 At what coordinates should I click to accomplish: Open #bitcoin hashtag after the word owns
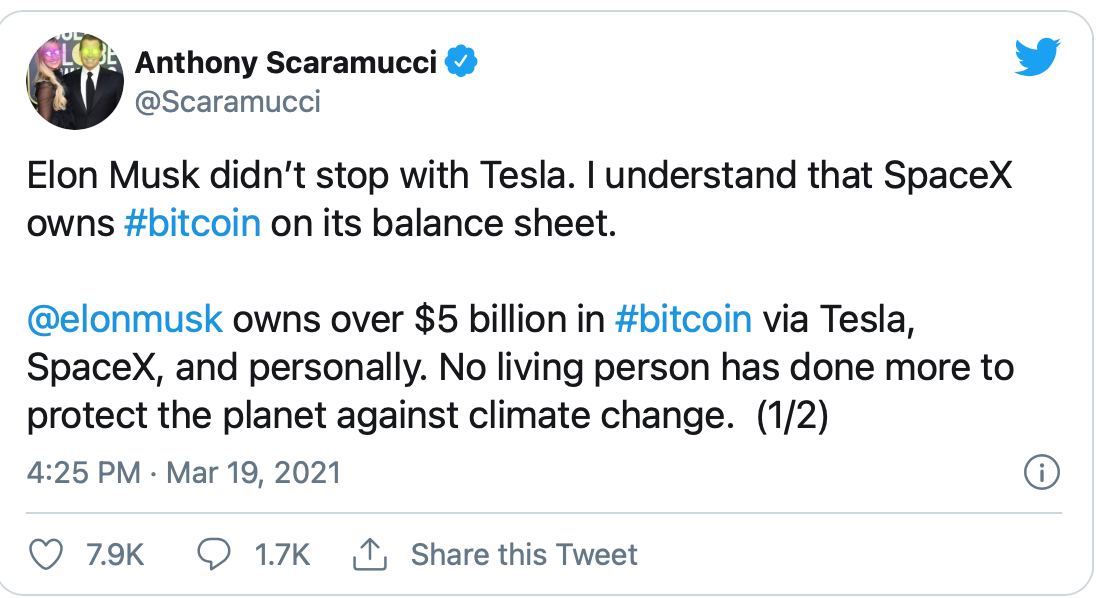[193, 223]
